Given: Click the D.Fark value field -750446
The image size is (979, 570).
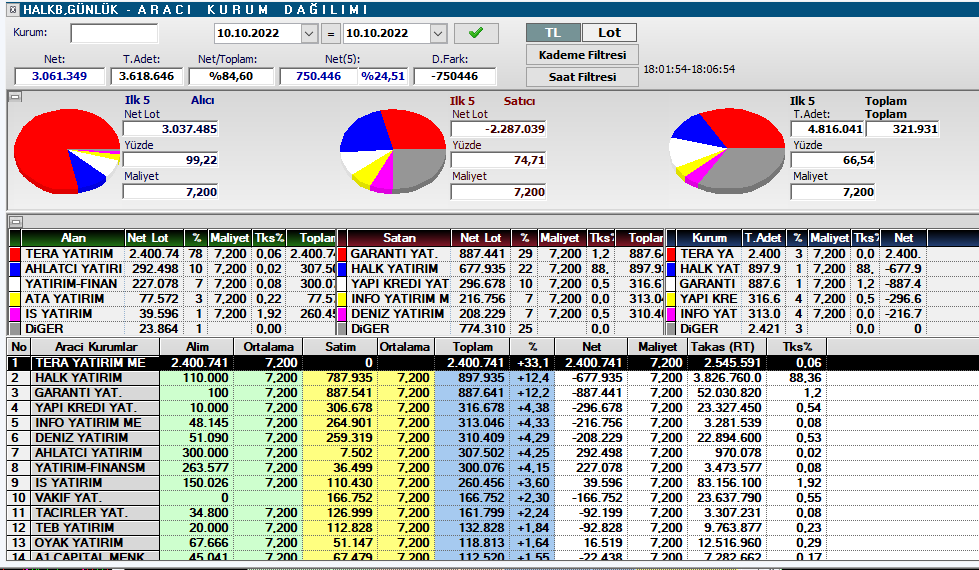Looking at the screenshot, I should click(454, 76).
